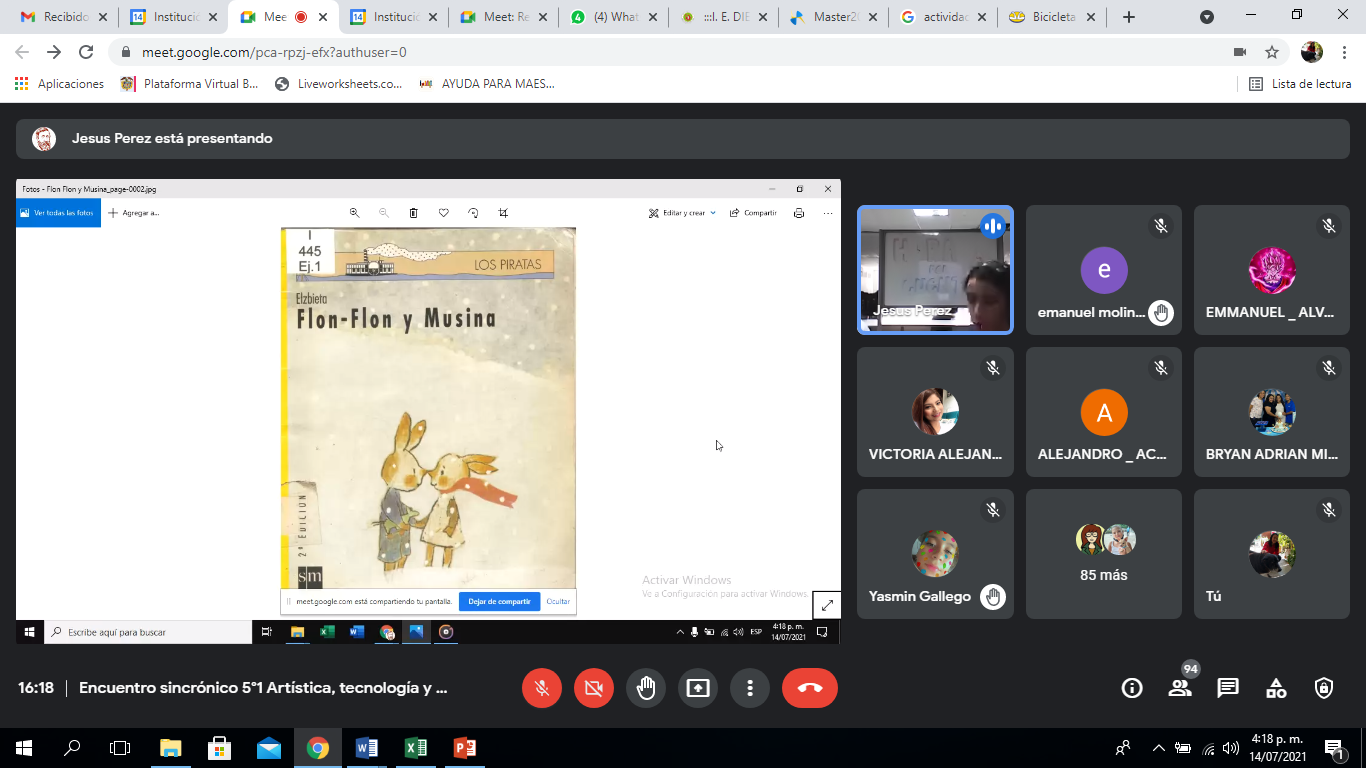The image size is (1366, 768).
Task: Switch to the actividad Google tab
Action: coord(943,17)
